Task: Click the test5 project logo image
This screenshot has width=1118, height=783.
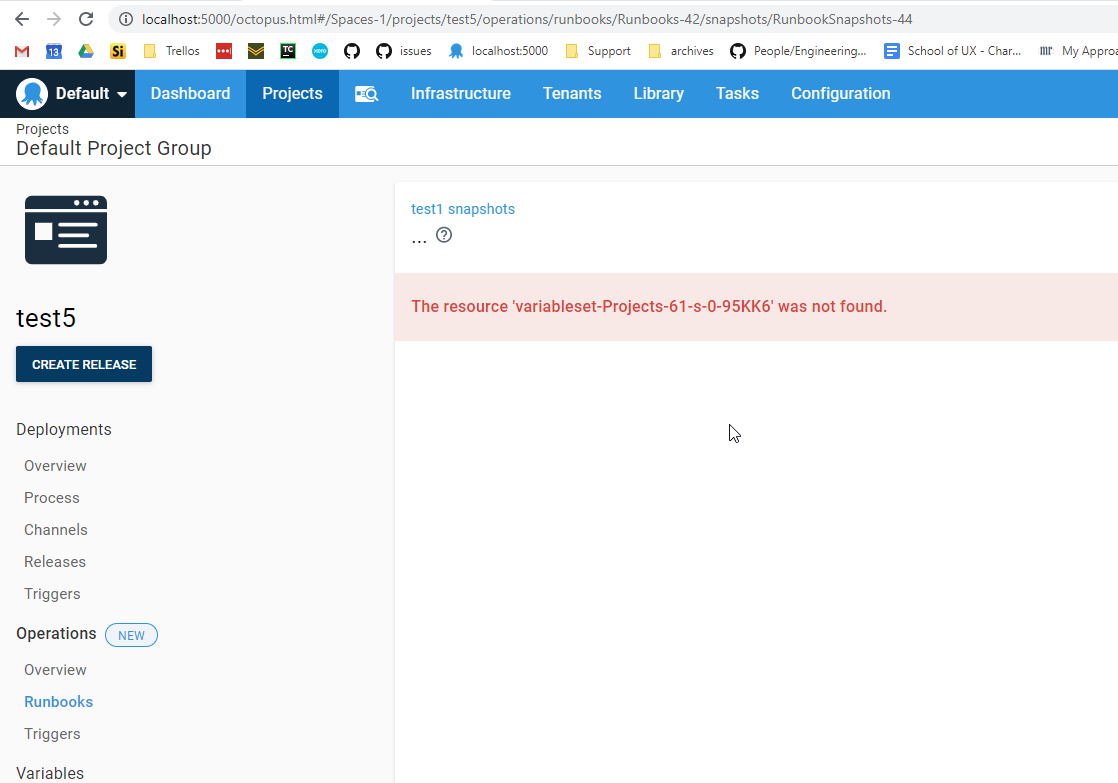Action: pyautogui.click(x=66, y=230)
